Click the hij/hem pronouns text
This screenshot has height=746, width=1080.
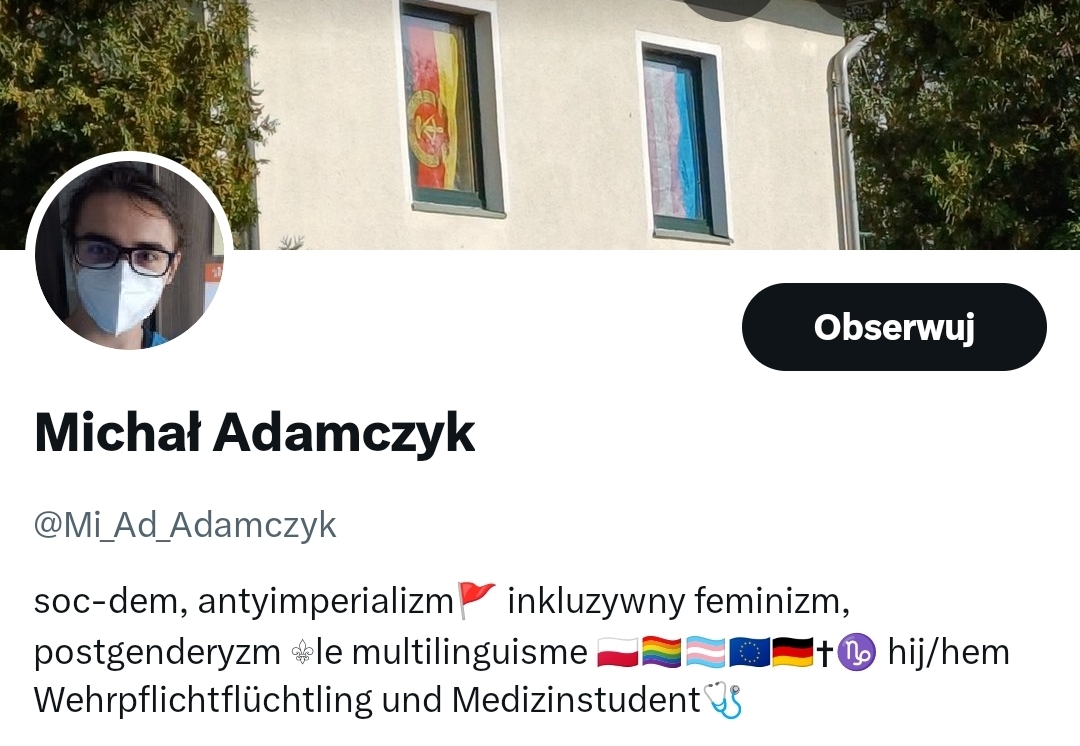tap(948, 652)
